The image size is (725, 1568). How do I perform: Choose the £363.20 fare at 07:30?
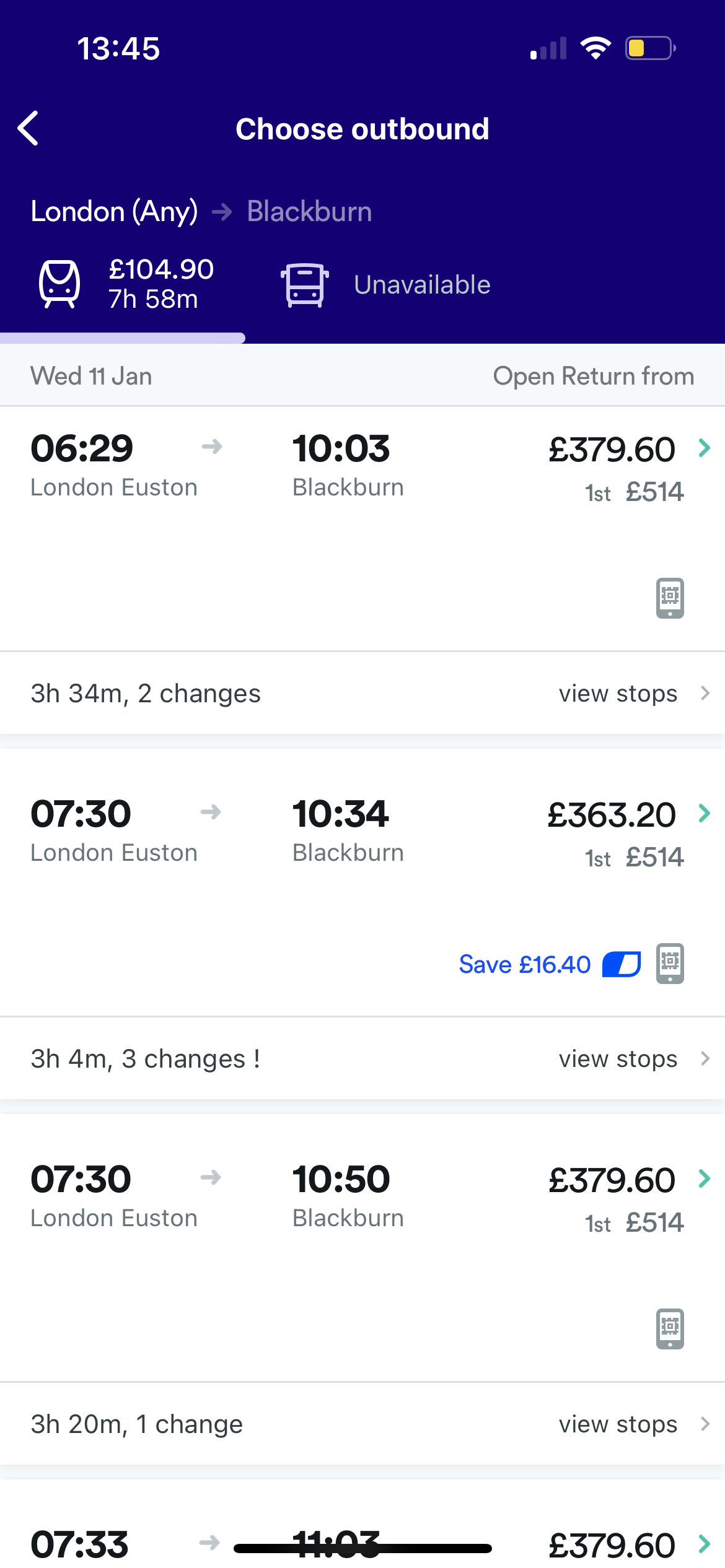click(611, 815)
